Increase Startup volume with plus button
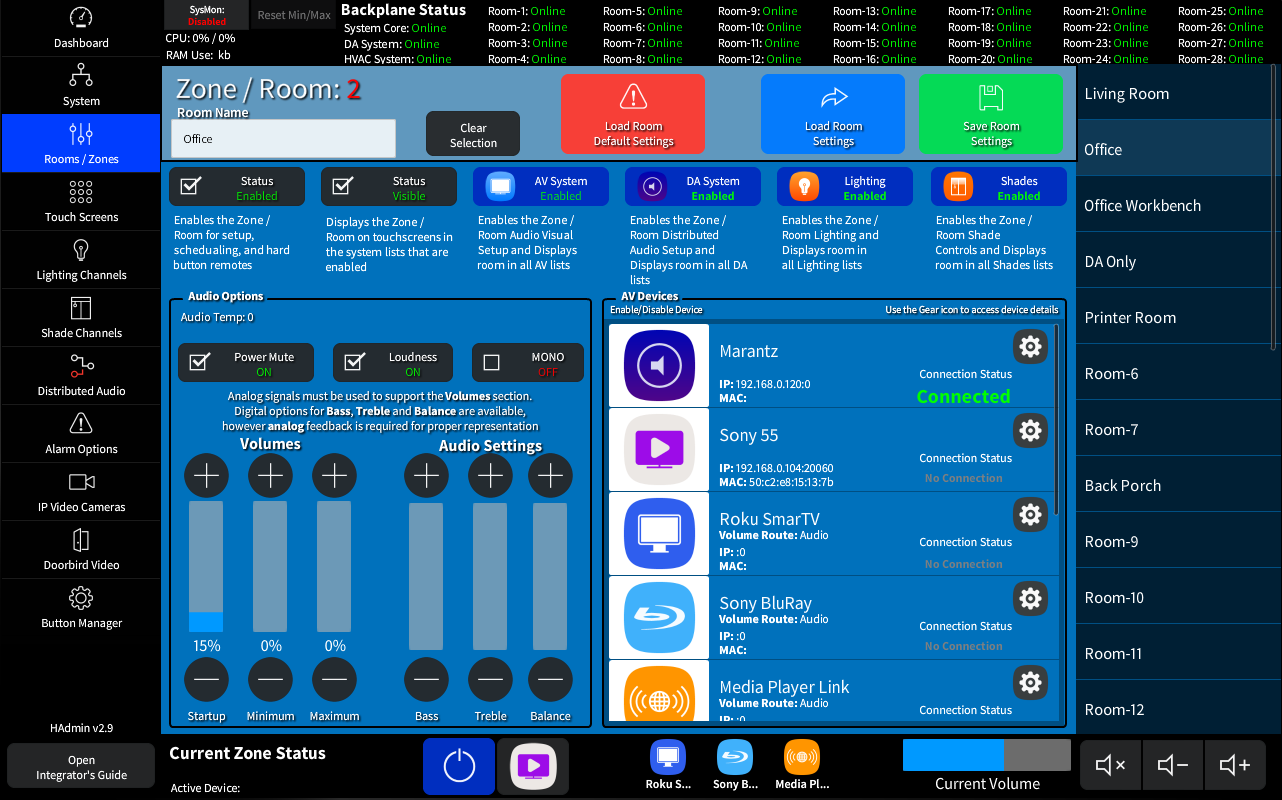The height and width of the screenshot is (800, 1282). pos(206,476)
